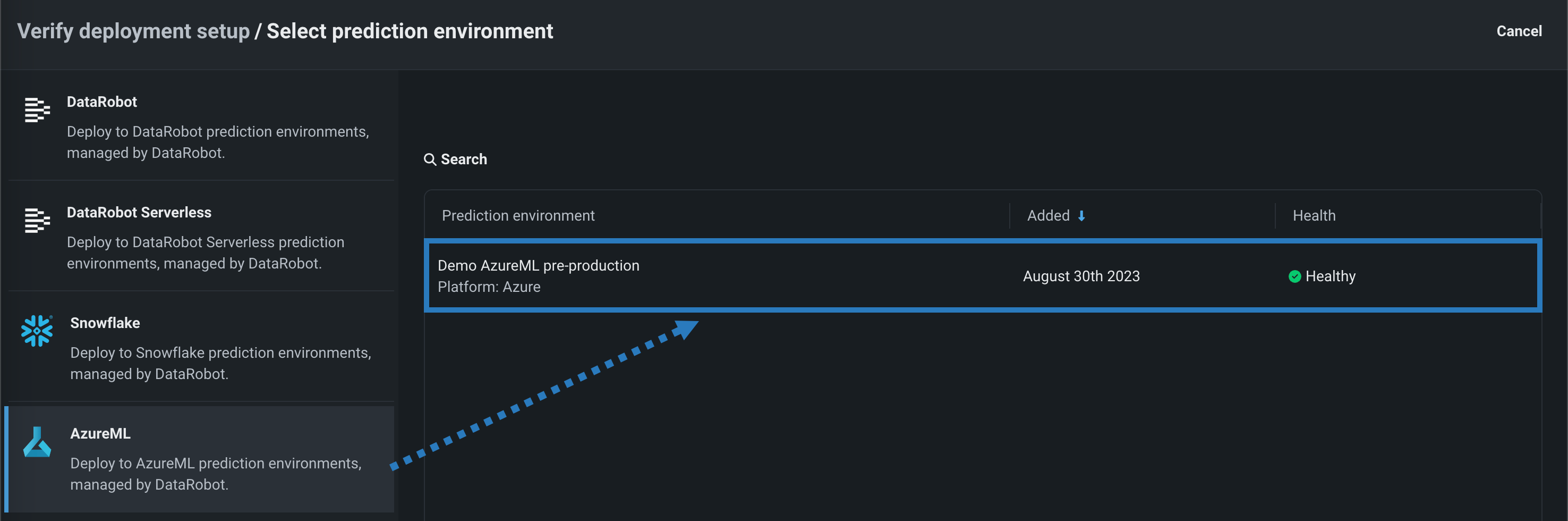Select the DataRobot Serverless platform option
This screenshot has width=1568, height=521.
(201, 237)
